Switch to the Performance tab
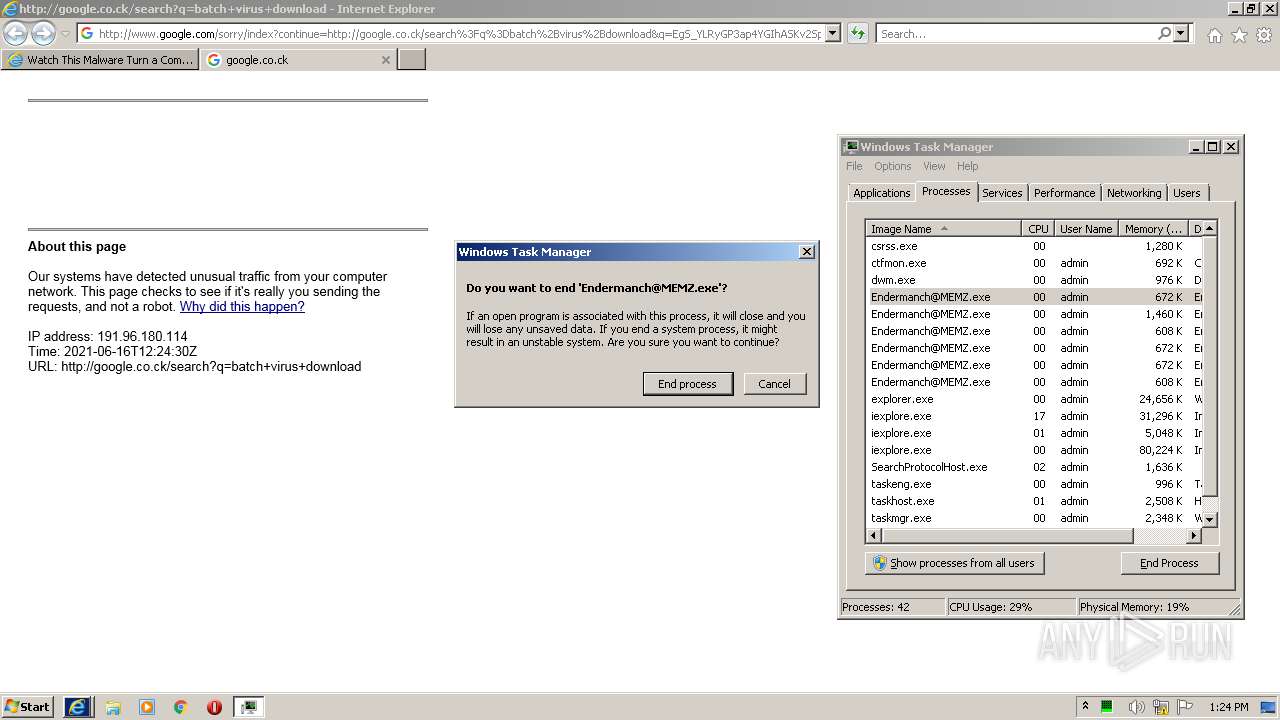Screen dimensions: 1280x720 point(1064,193)
